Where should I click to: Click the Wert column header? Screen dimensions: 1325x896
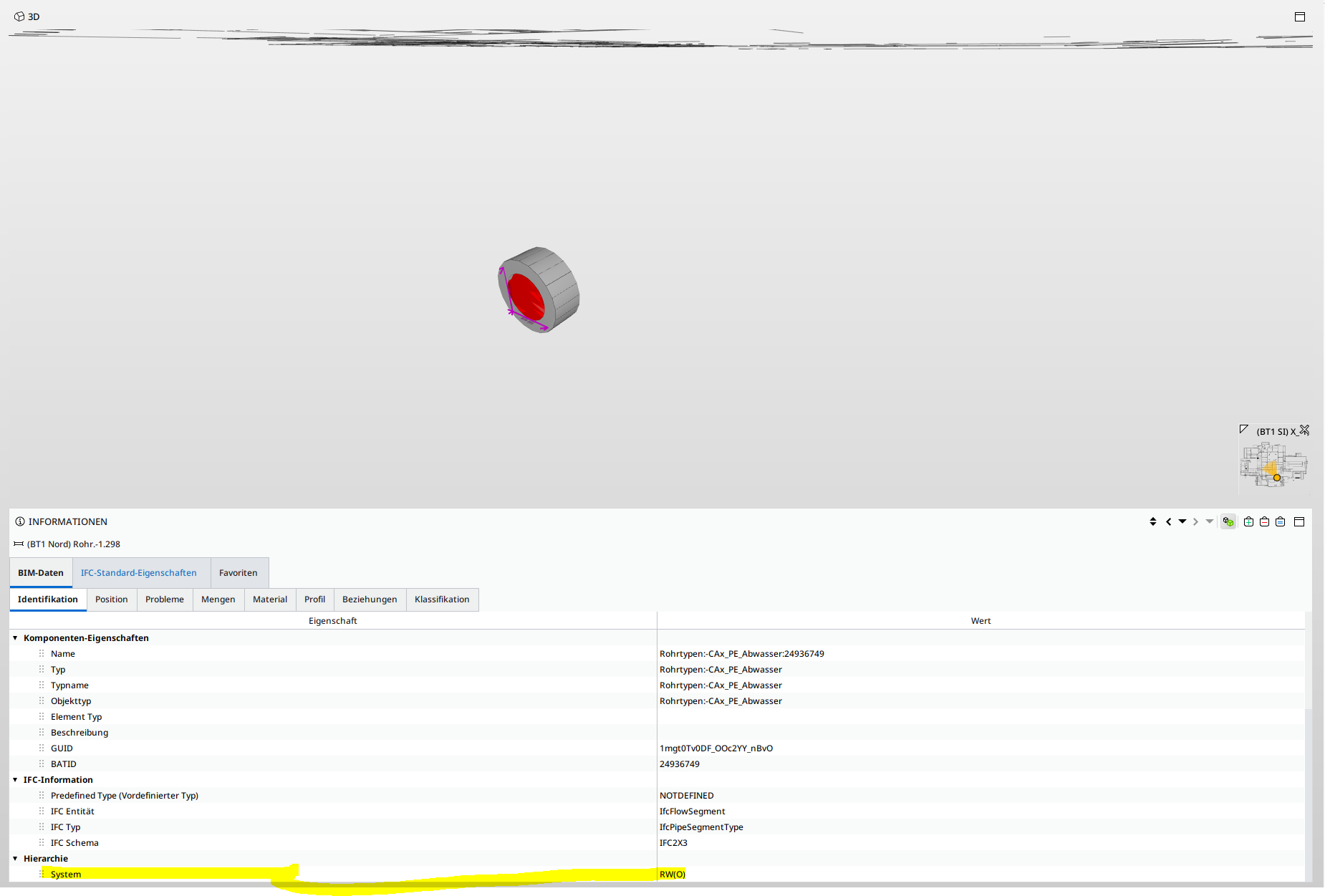980,621
